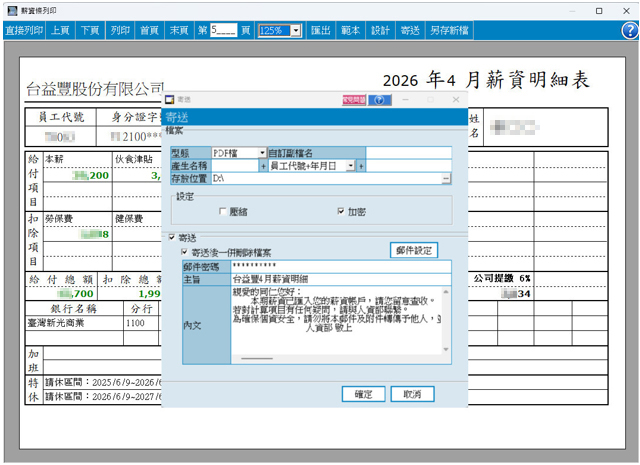Image resolution: width=640 pixels, height=465 pixels.
Task: Go to the previous page with 上頁
Action: click(x=60, y=31)
